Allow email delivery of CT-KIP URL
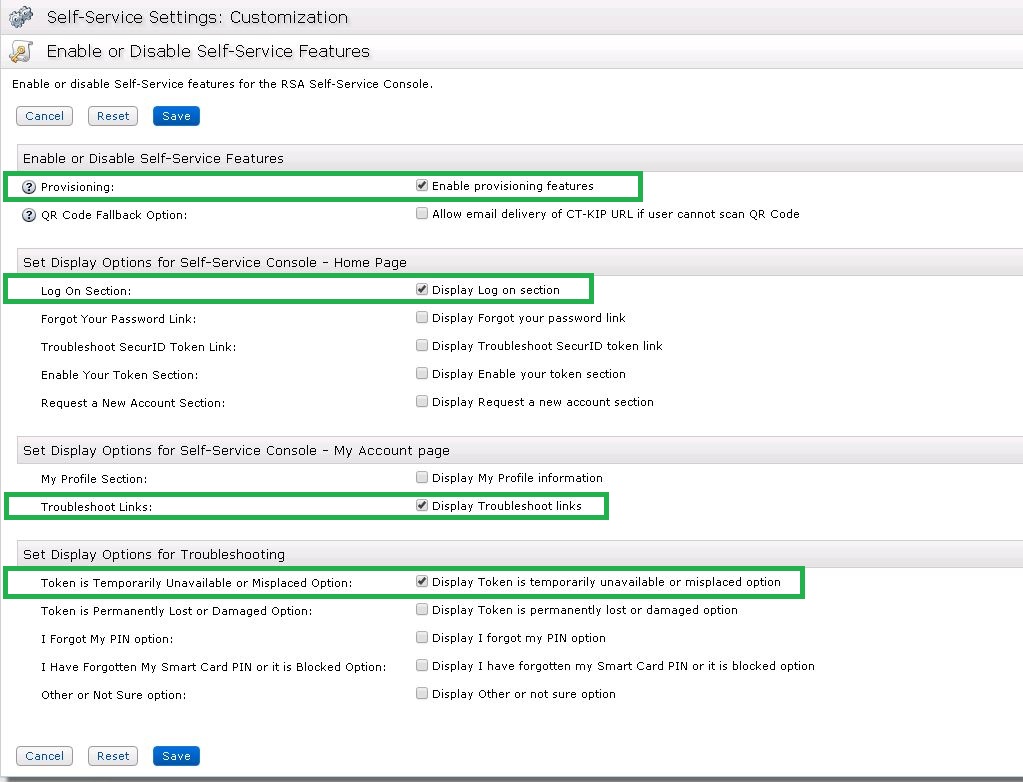 click(422, 212)
